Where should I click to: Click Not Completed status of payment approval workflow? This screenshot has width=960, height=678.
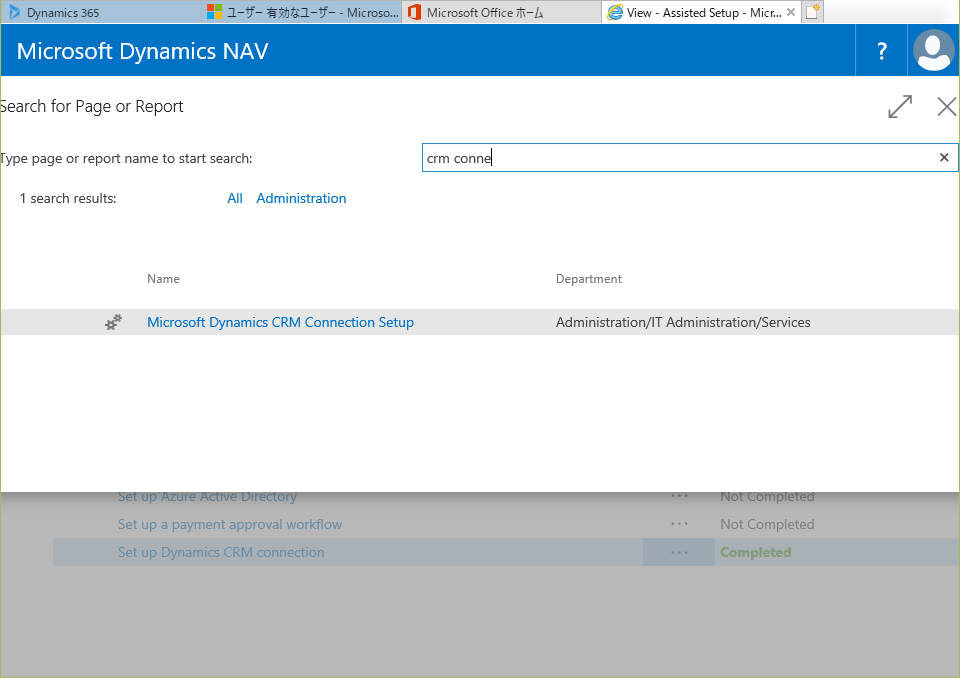[767, 524]
